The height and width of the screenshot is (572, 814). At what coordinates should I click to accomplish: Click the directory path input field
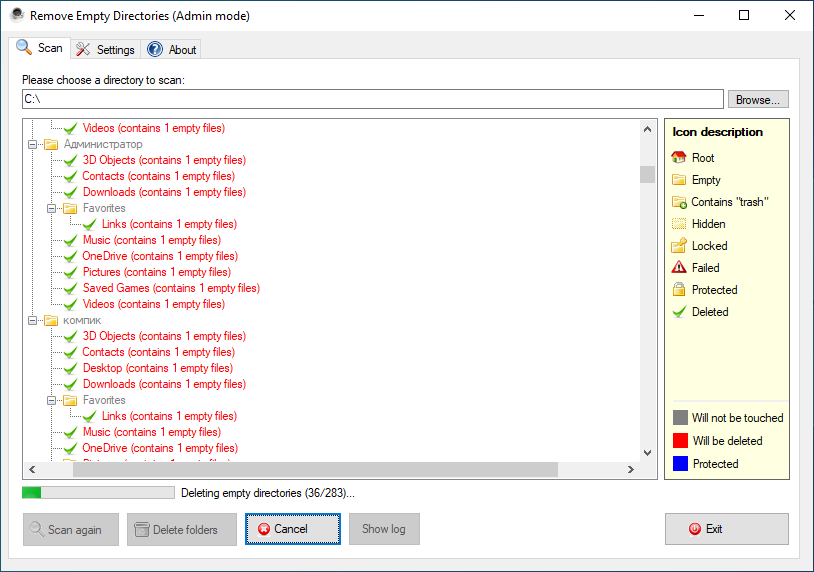point(372,99)
